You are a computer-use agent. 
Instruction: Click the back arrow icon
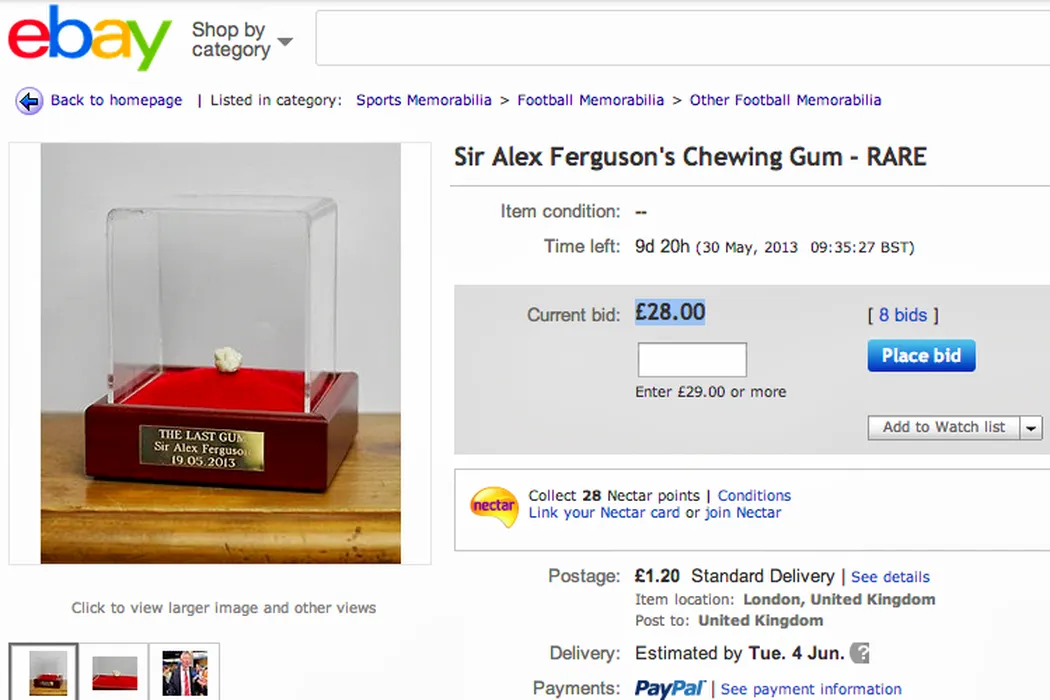click(x=29, y=101)
